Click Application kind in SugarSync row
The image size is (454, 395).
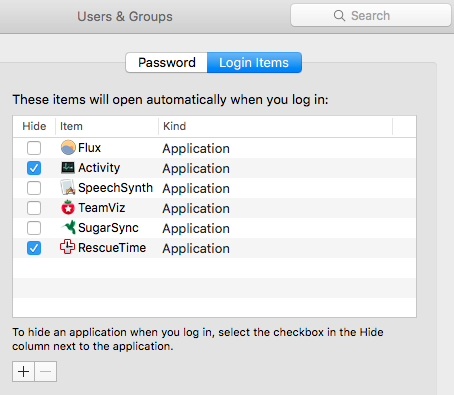tap(196, 229)
